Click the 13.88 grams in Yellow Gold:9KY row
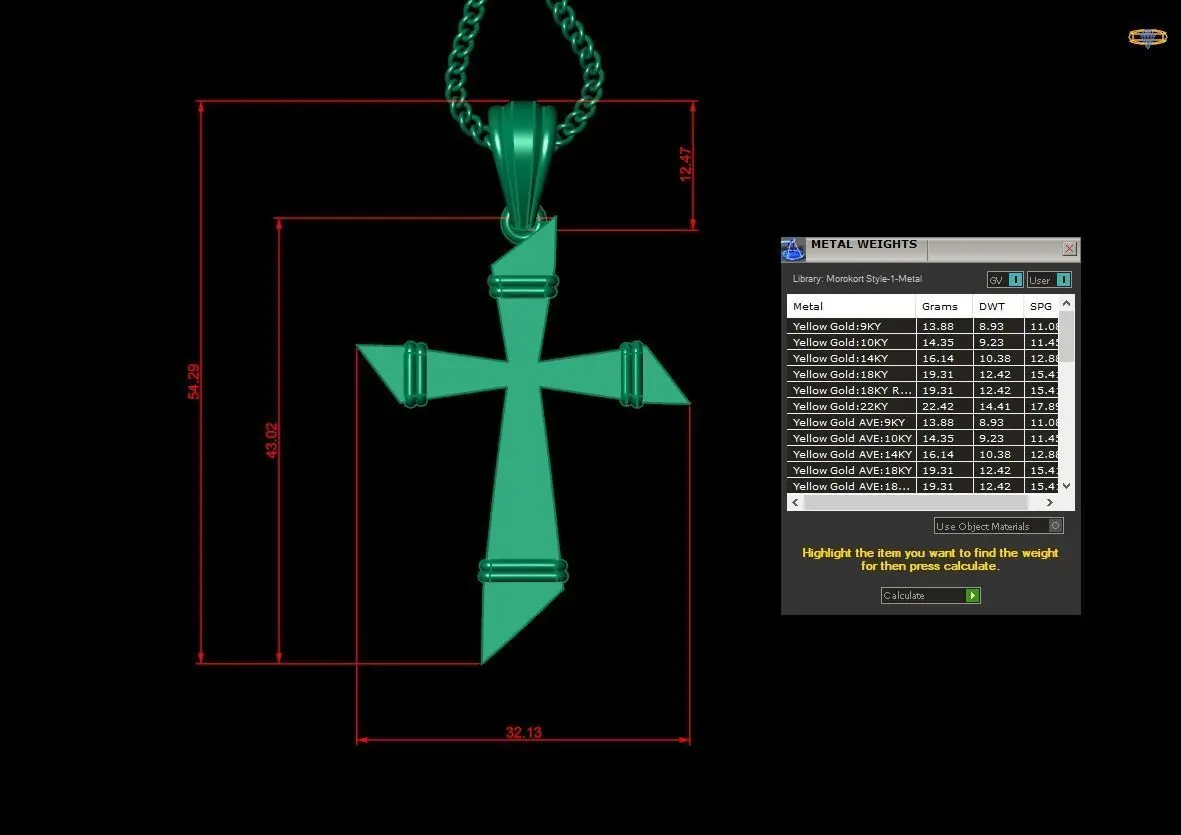Screen dimensions: 1181x835 (938, 326)
